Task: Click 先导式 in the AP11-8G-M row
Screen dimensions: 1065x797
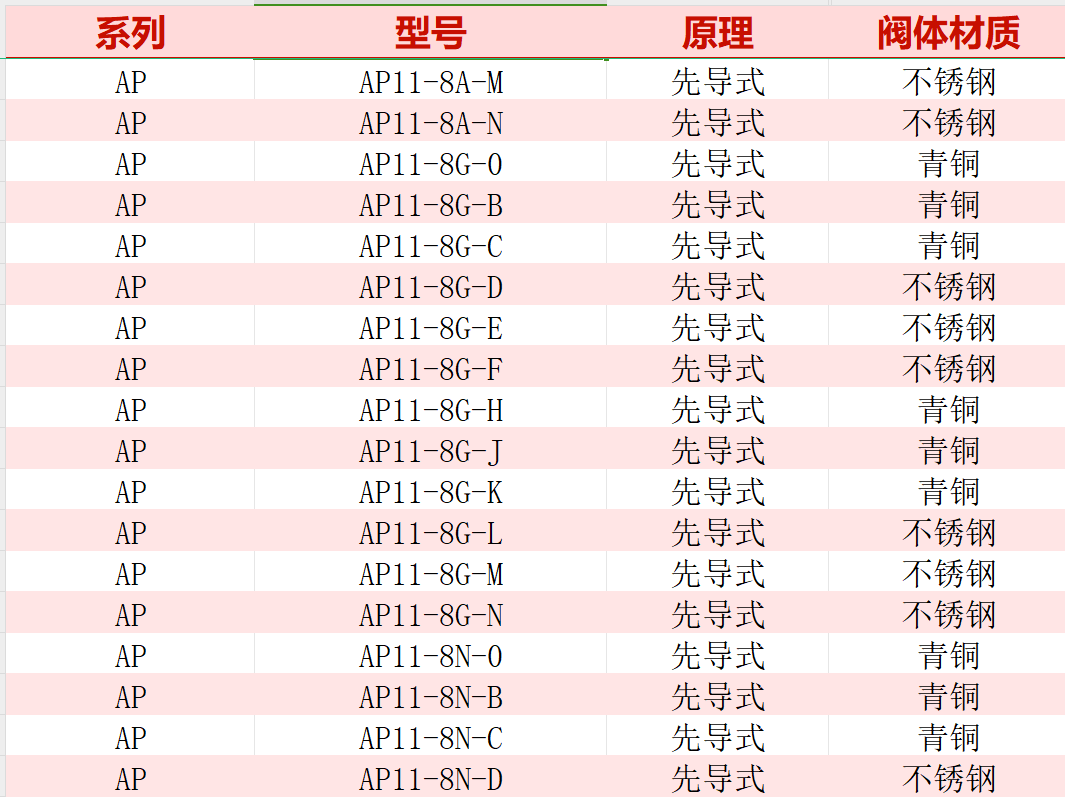Action: [x=717, y=574]
